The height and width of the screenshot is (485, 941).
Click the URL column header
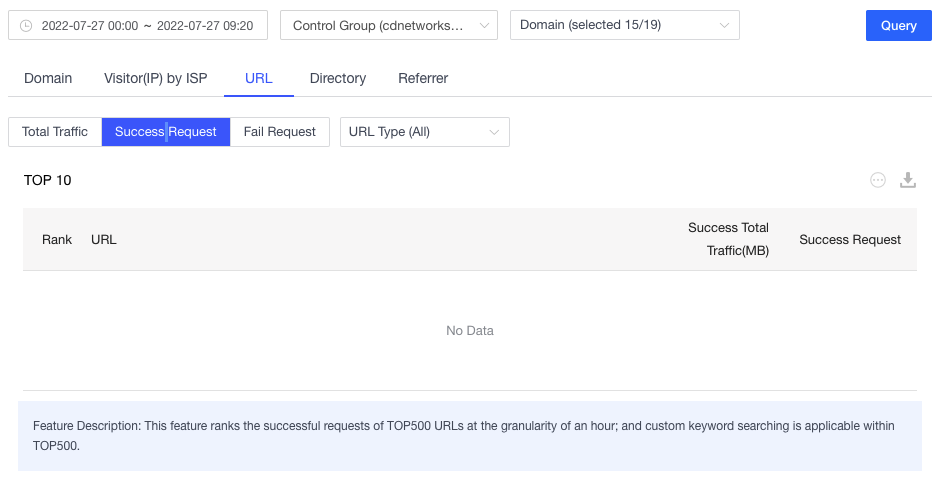[x=104, y=240]
